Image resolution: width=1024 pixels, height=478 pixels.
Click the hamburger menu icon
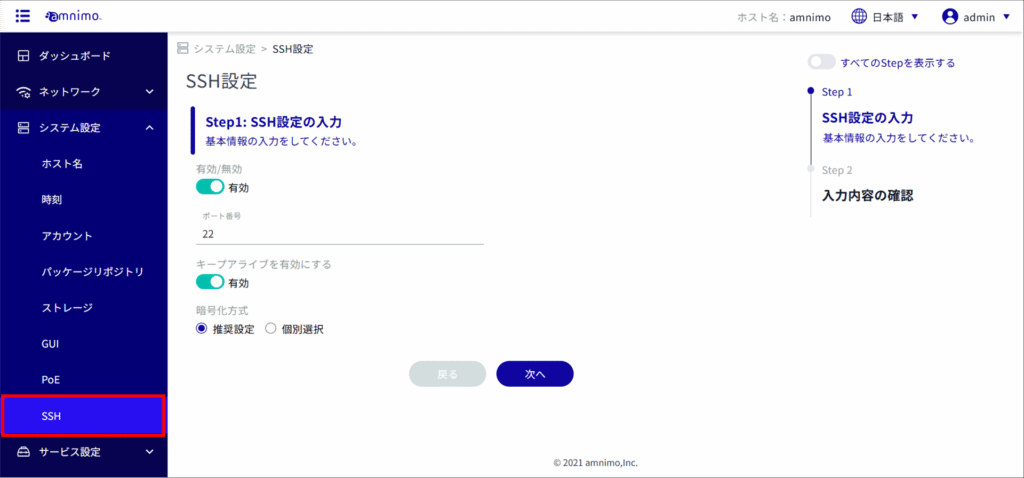point(23,17)
